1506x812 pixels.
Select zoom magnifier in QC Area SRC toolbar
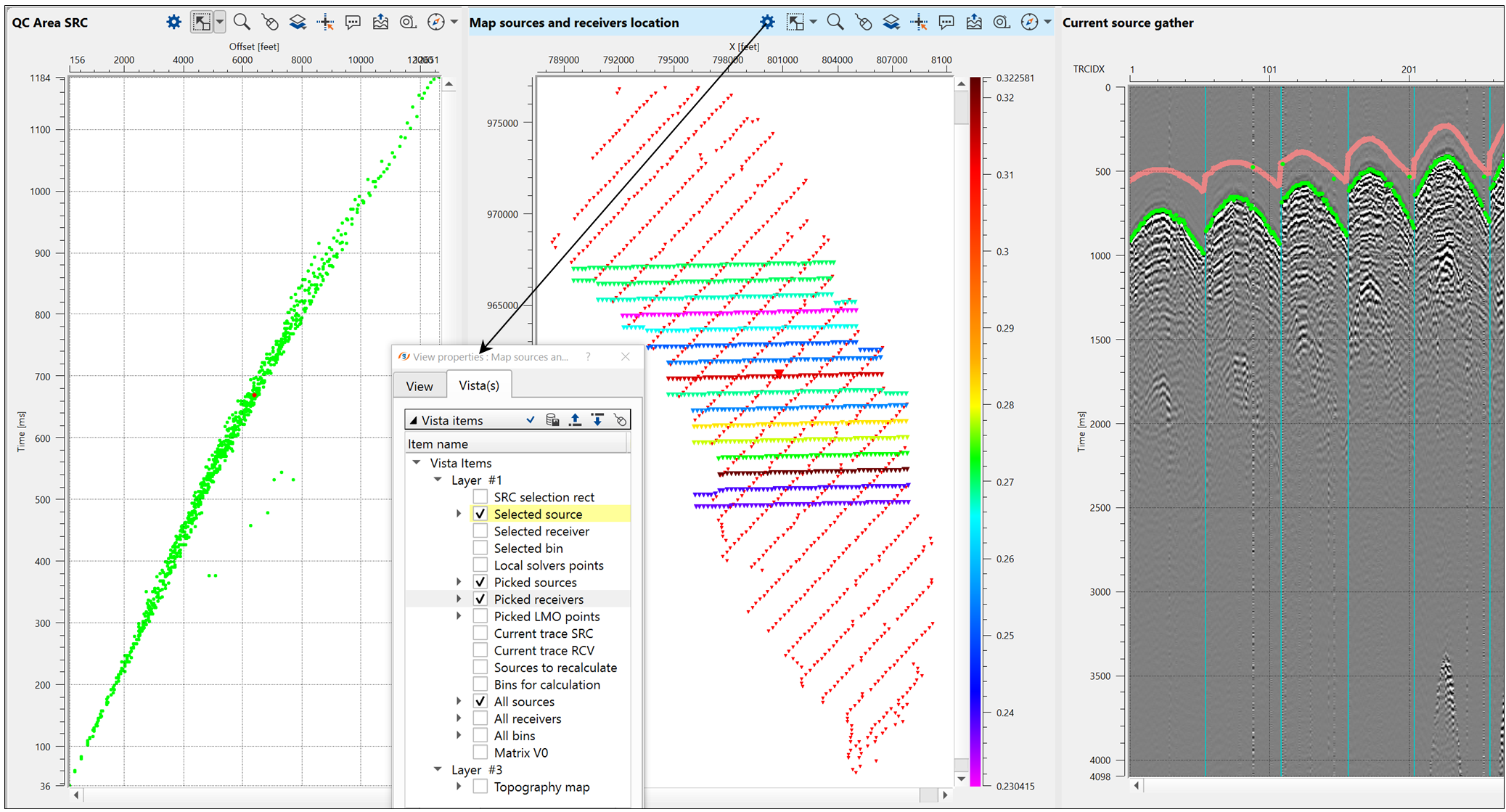point(242,22)
